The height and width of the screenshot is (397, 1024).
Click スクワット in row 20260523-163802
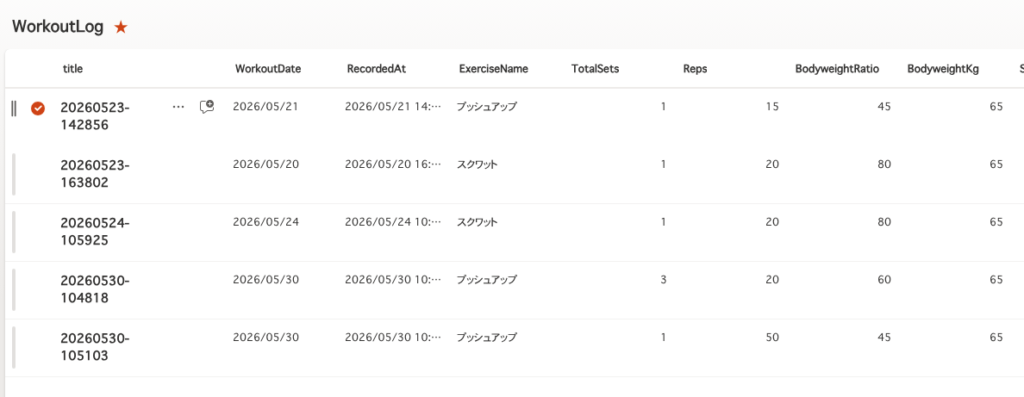(477, 164)
